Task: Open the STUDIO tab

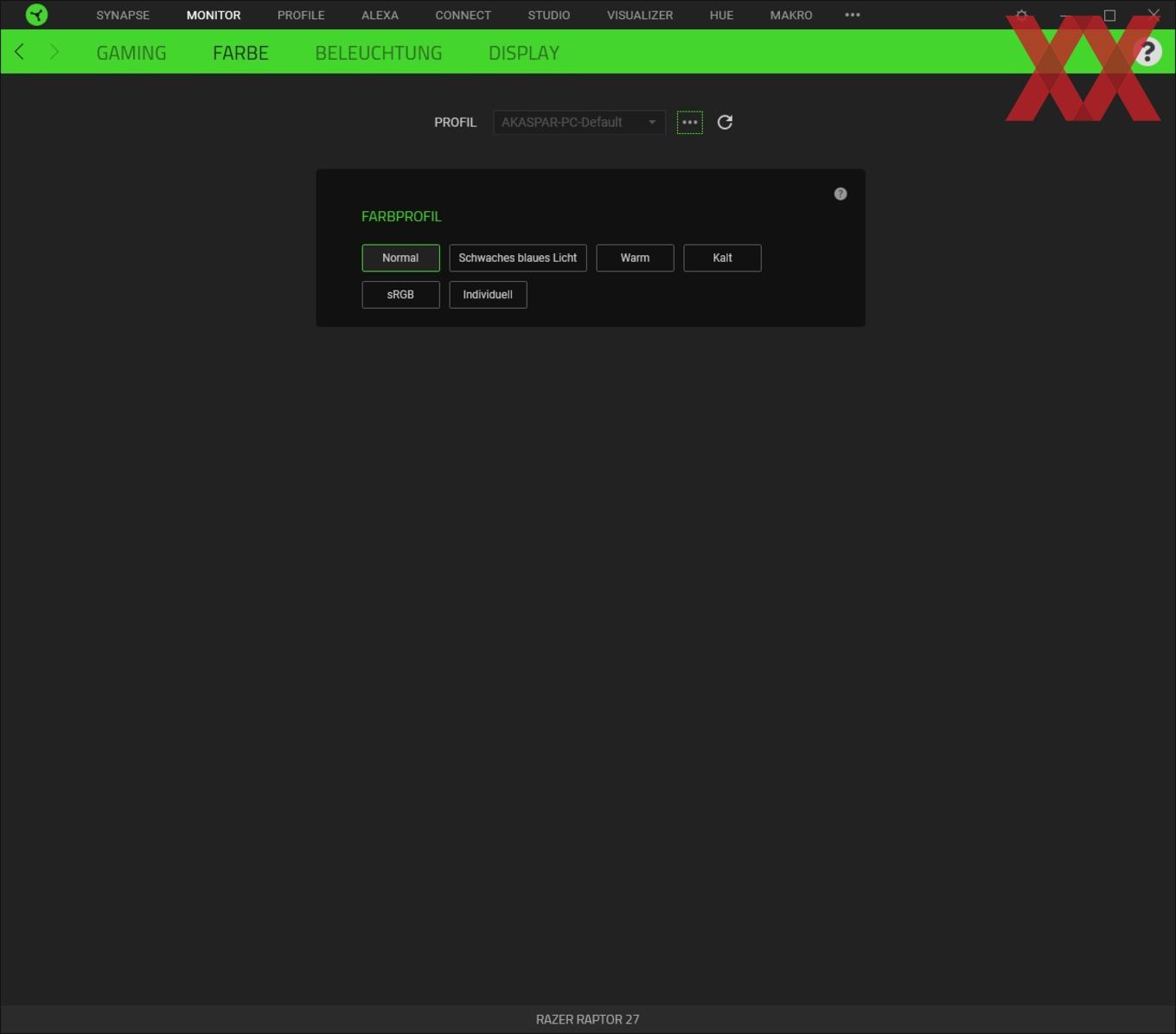Action: (549, 15)
